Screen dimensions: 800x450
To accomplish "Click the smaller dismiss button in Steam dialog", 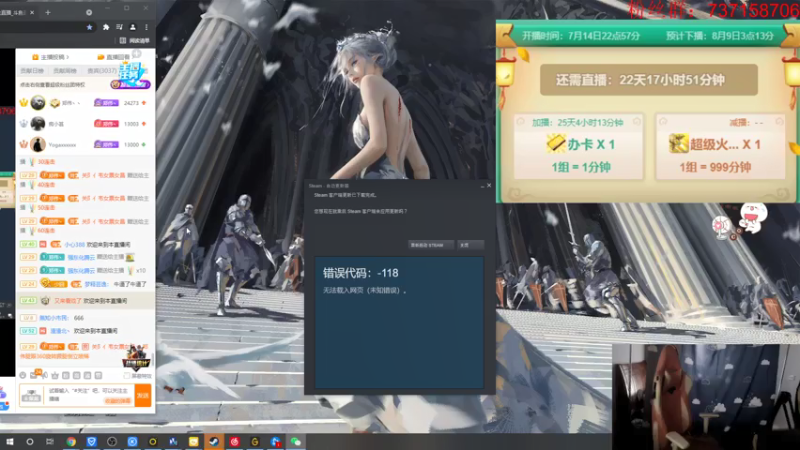I will pyautogui.click(x=470, y=245).
